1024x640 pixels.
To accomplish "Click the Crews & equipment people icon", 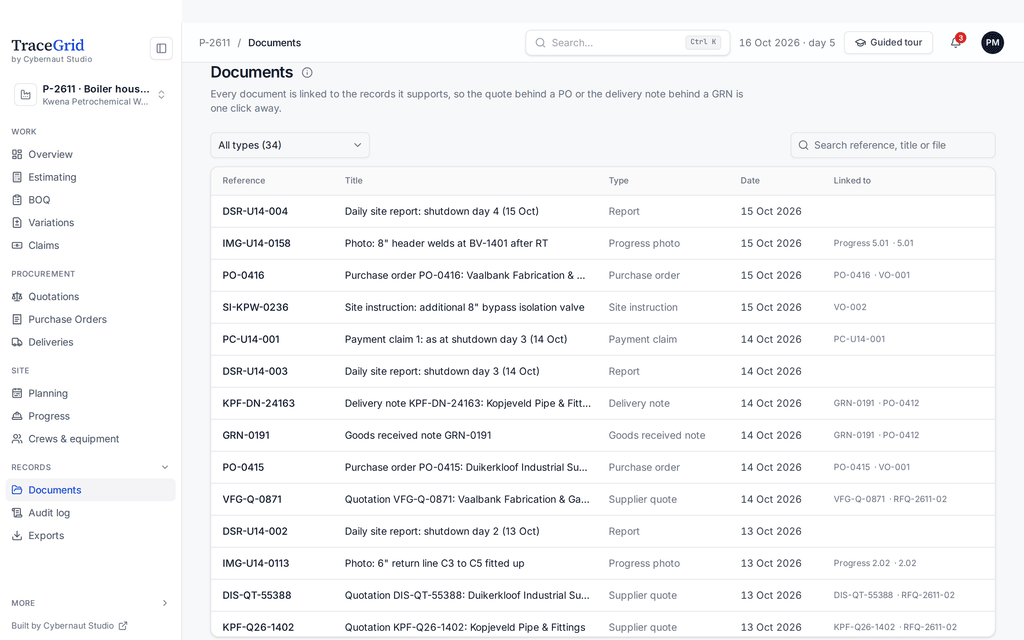I will [17, 439].
